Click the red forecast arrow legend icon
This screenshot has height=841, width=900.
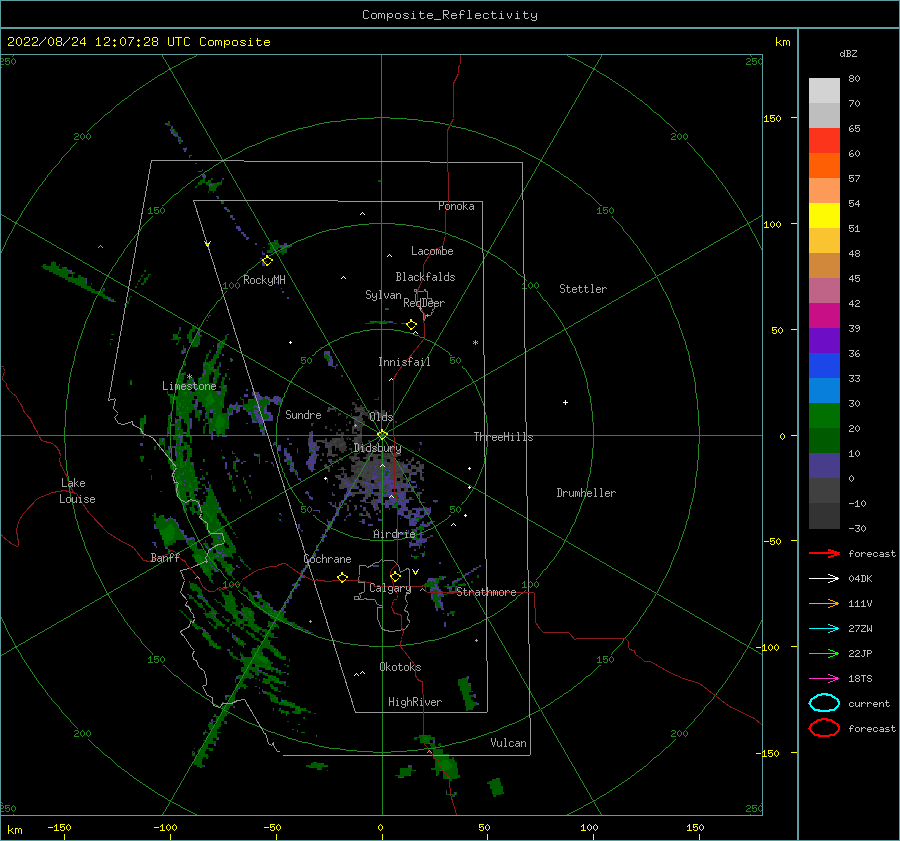click(824, 553)
